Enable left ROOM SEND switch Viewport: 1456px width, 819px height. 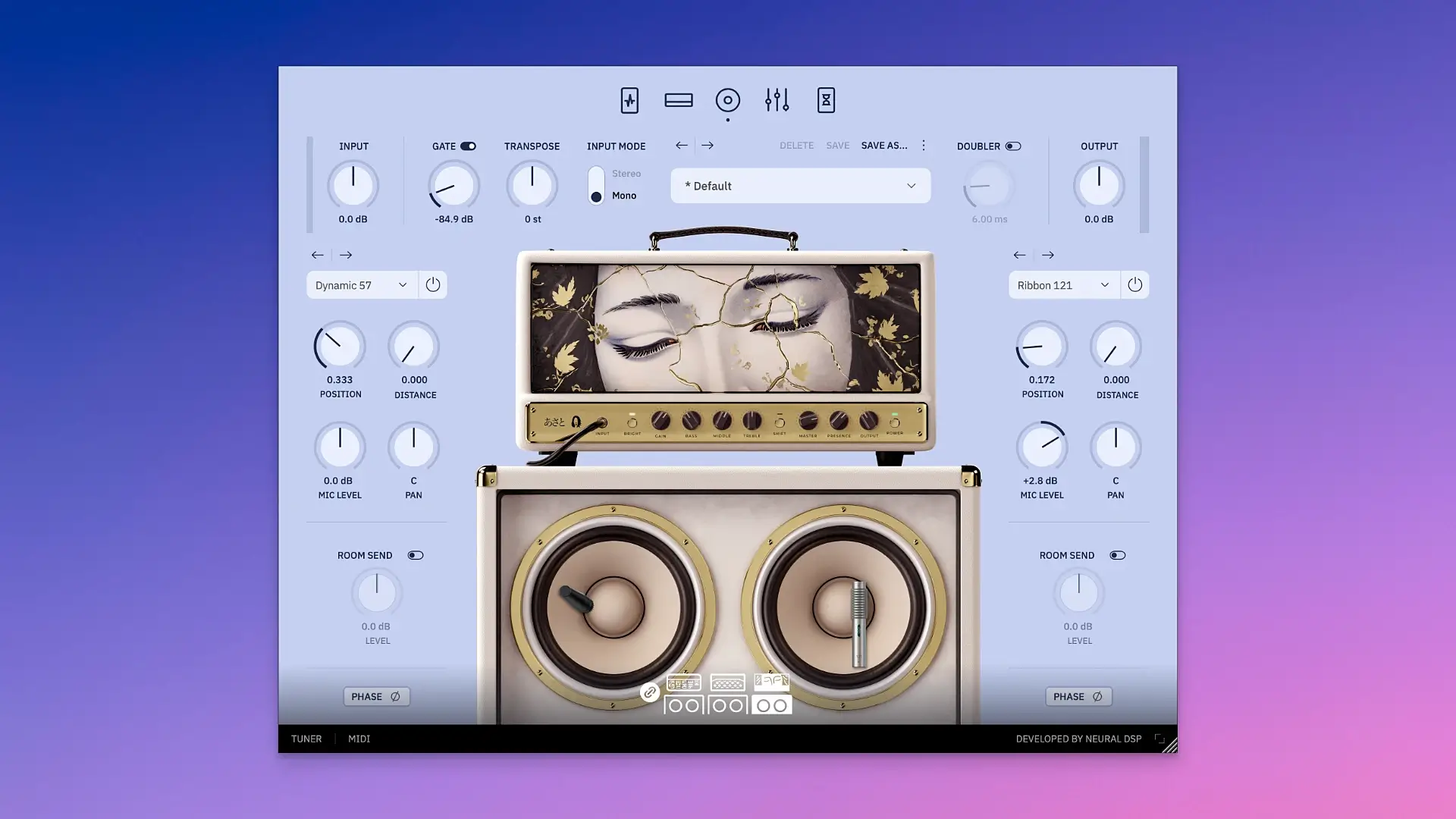416,555
